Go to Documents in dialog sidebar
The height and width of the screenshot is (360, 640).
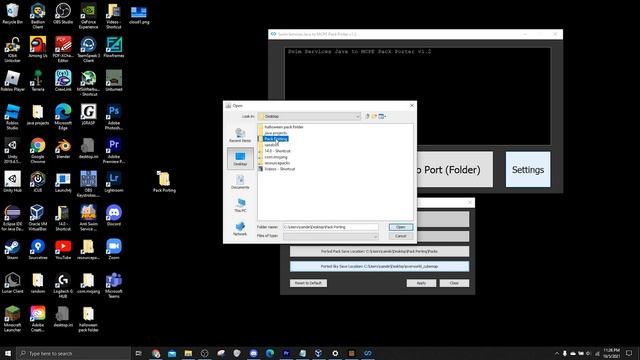click(x=240, y=182)
